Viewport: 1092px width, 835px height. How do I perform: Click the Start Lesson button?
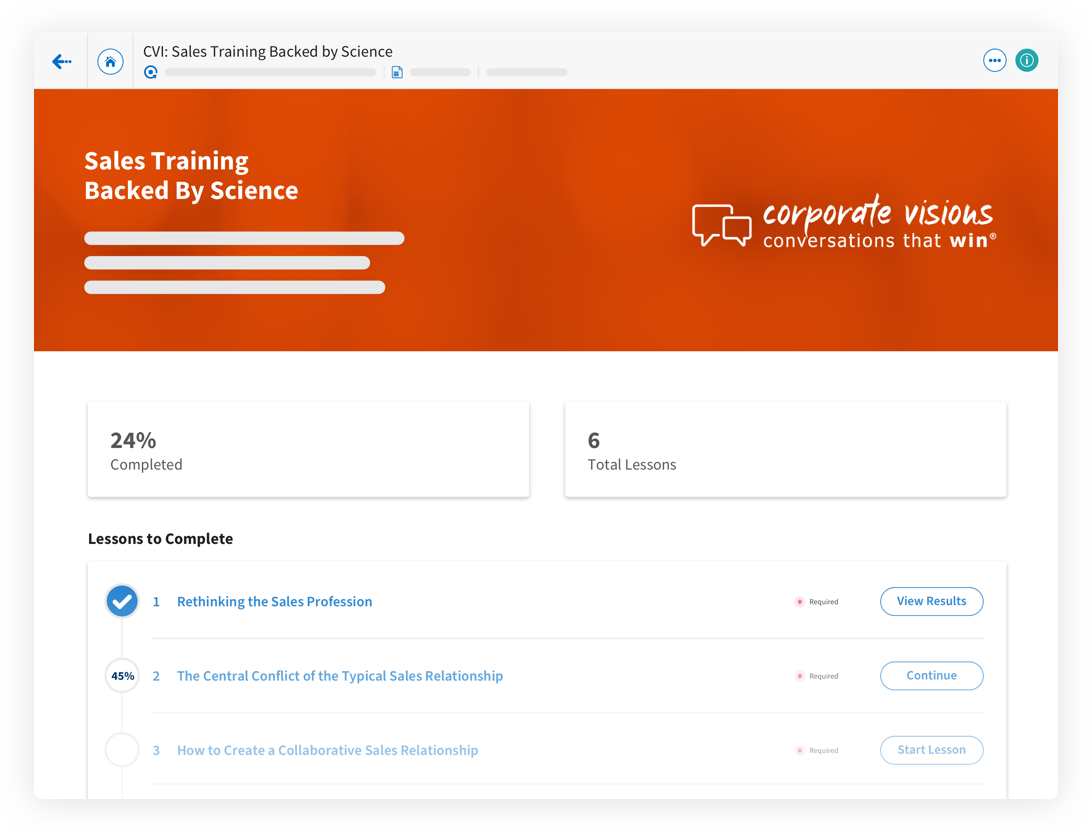coord(932,750)
